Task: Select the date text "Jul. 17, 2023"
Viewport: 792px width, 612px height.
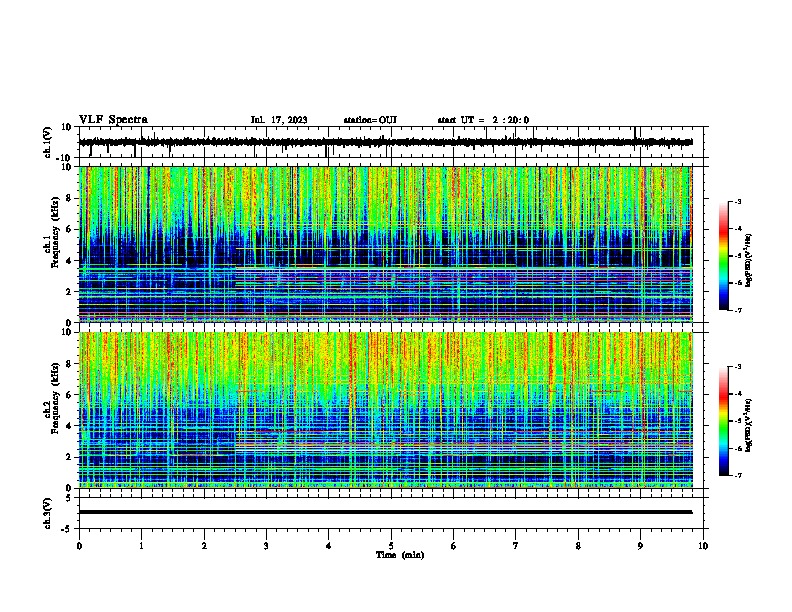Action: point(279,120)
